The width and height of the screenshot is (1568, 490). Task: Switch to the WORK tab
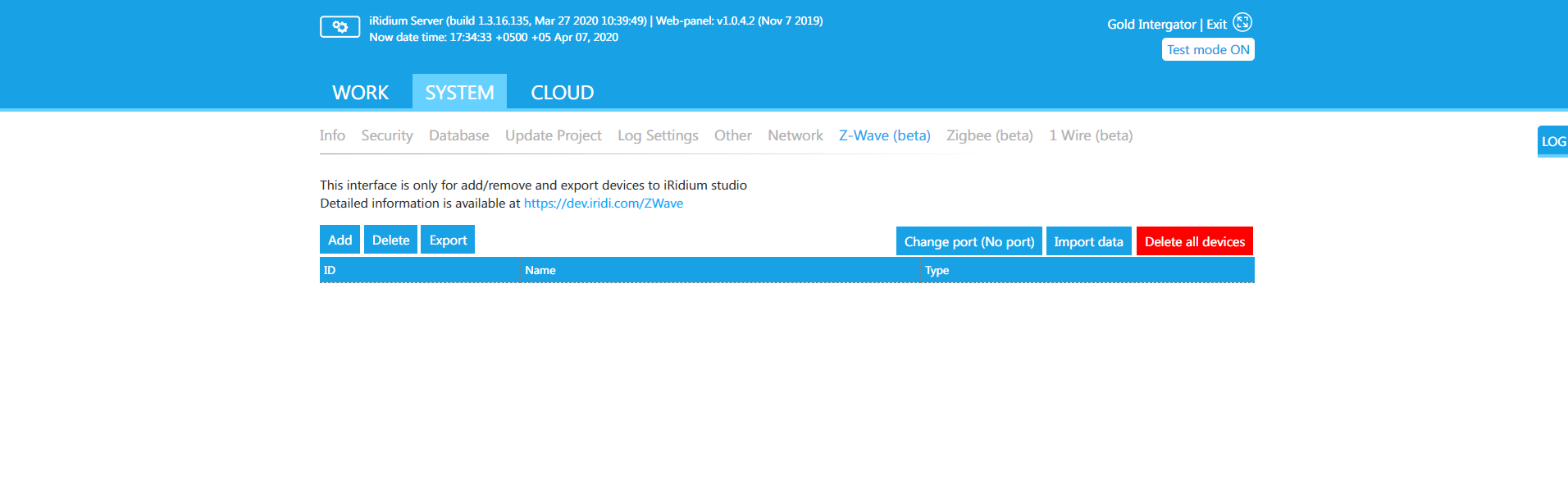pos(360,93)
